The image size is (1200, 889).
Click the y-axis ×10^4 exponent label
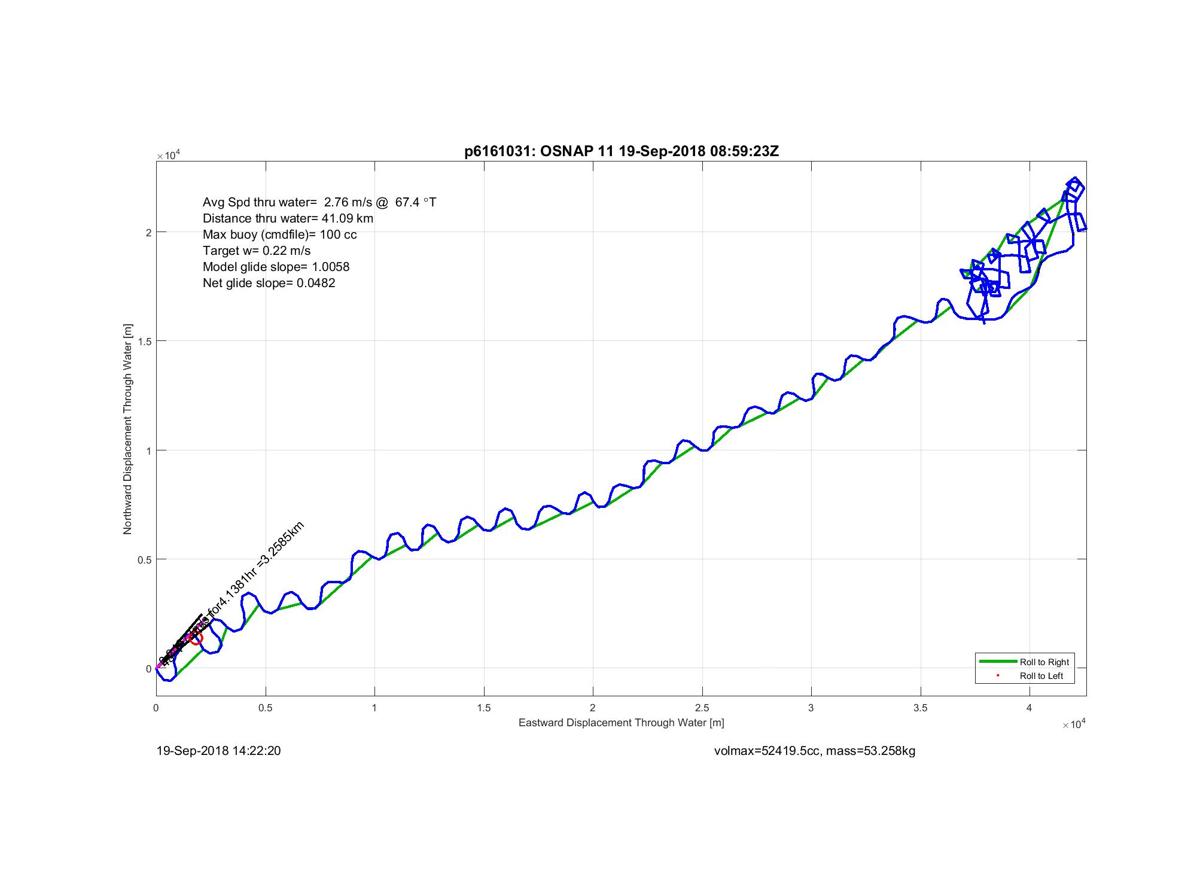pyautogui.click(x=168, y=155)
